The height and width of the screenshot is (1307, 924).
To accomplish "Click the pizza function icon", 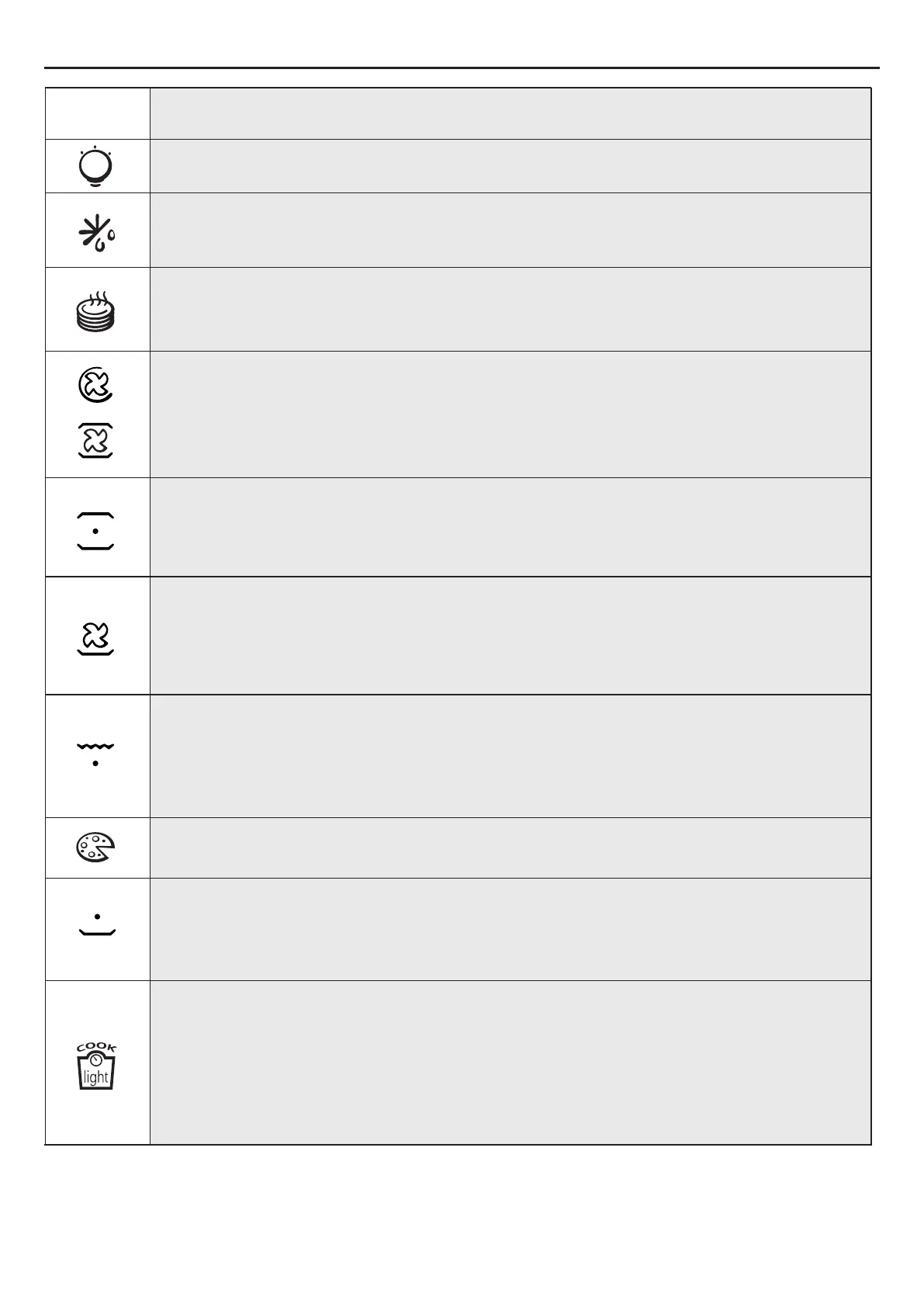I will pyautogui.click(x=96, y=848).
